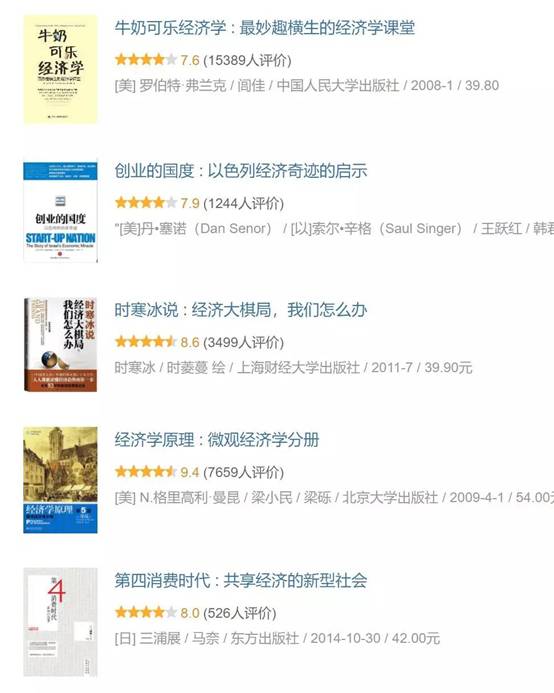The width and height of the screenshot is (554, 693).
Task: Click the 牛奶可乐经济学 cover thumbnail
Action: (x=61, y=69)
